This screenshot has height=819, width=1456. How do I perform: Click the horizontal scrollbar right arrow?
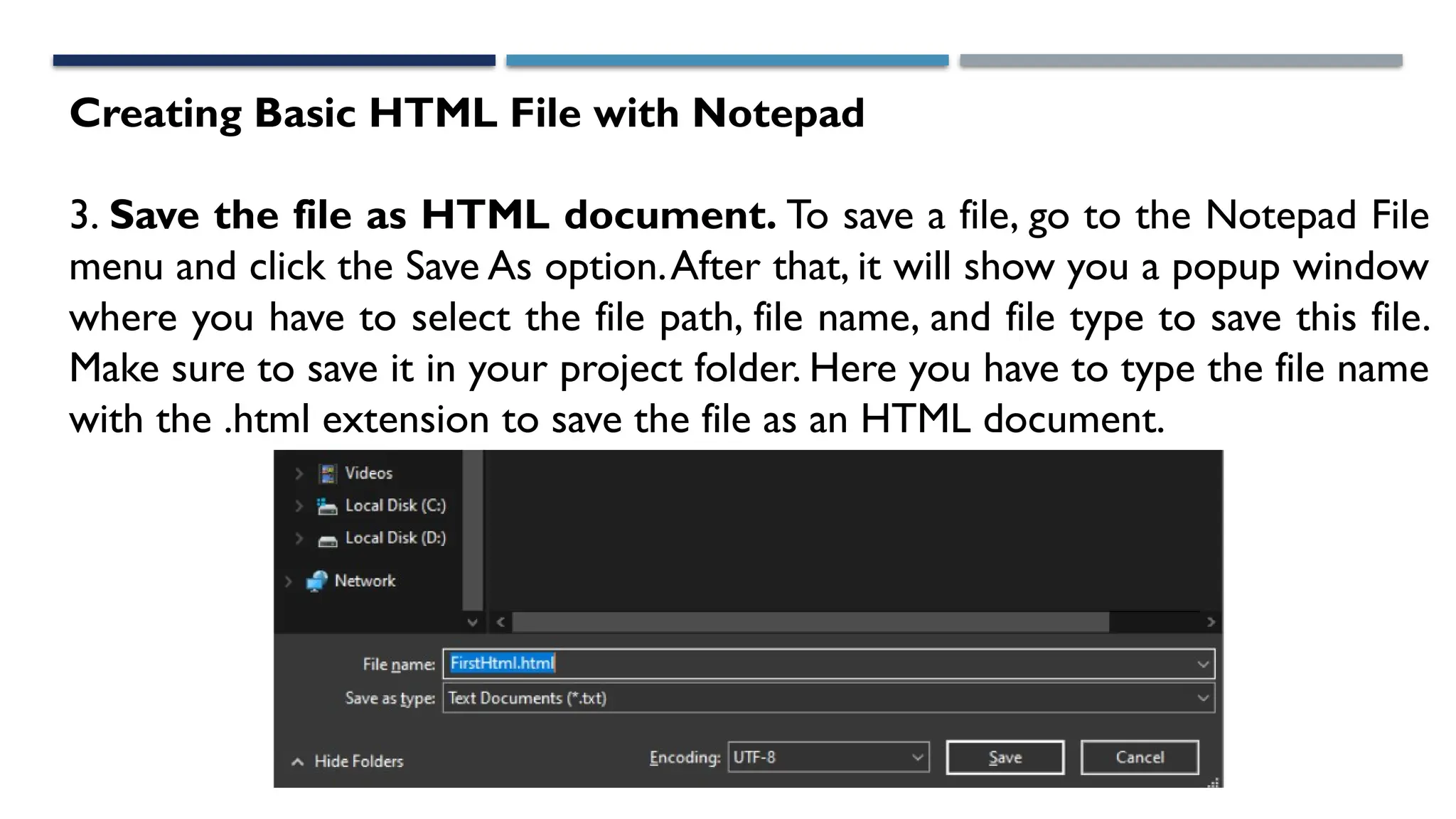pos(1211,622)
